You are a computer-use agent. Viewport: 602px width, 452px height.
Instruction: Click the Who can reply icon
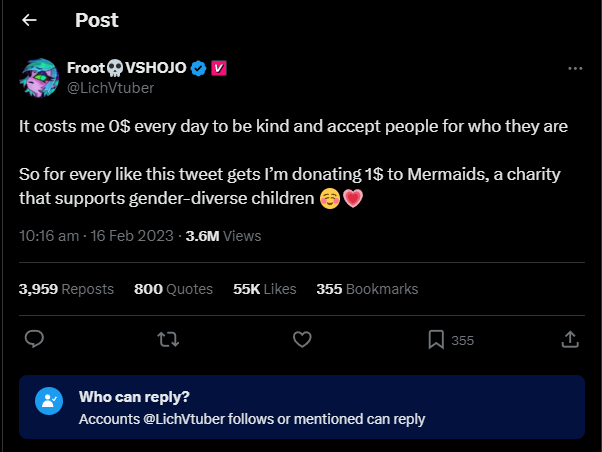48,401
